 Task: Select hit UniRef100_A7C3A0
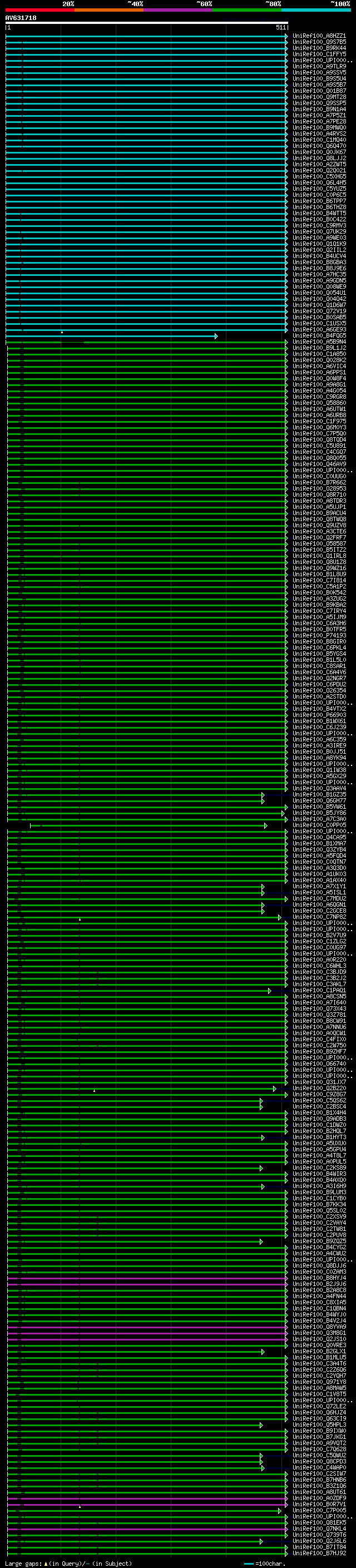point(319,819)
